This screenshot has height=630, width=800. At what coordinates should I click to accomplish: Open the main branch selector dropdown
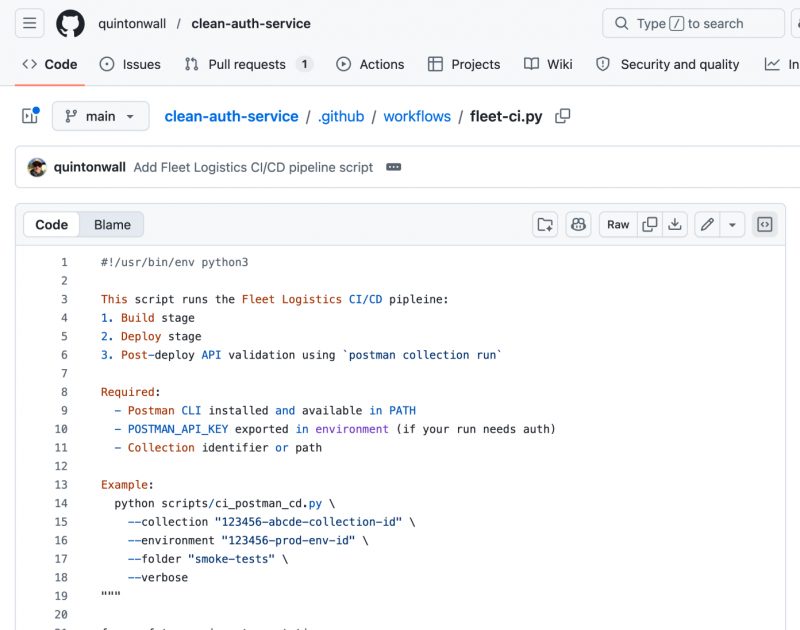click(x=101, y=116)
